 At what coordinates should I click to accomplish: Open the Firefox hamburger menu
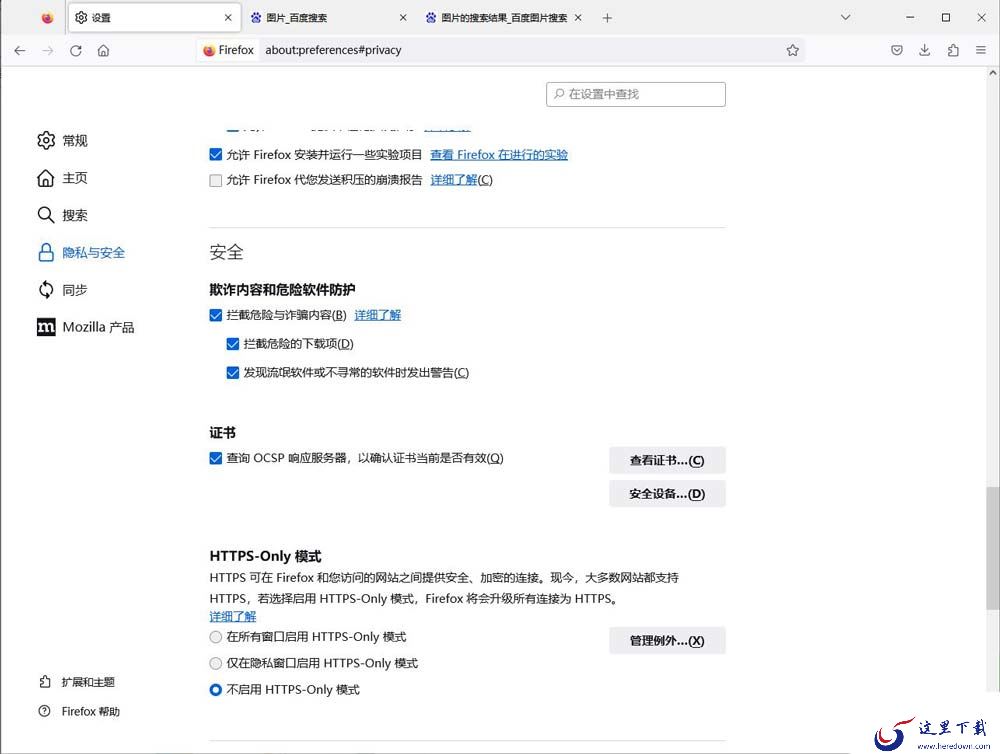[x=981, y=50]
